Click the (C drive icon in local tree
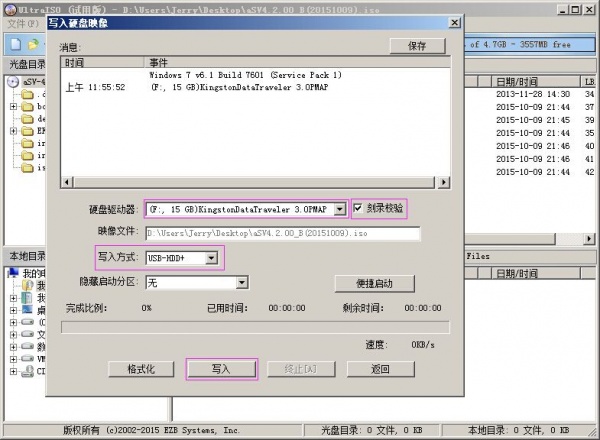600x440 pixels. point(28,322)
